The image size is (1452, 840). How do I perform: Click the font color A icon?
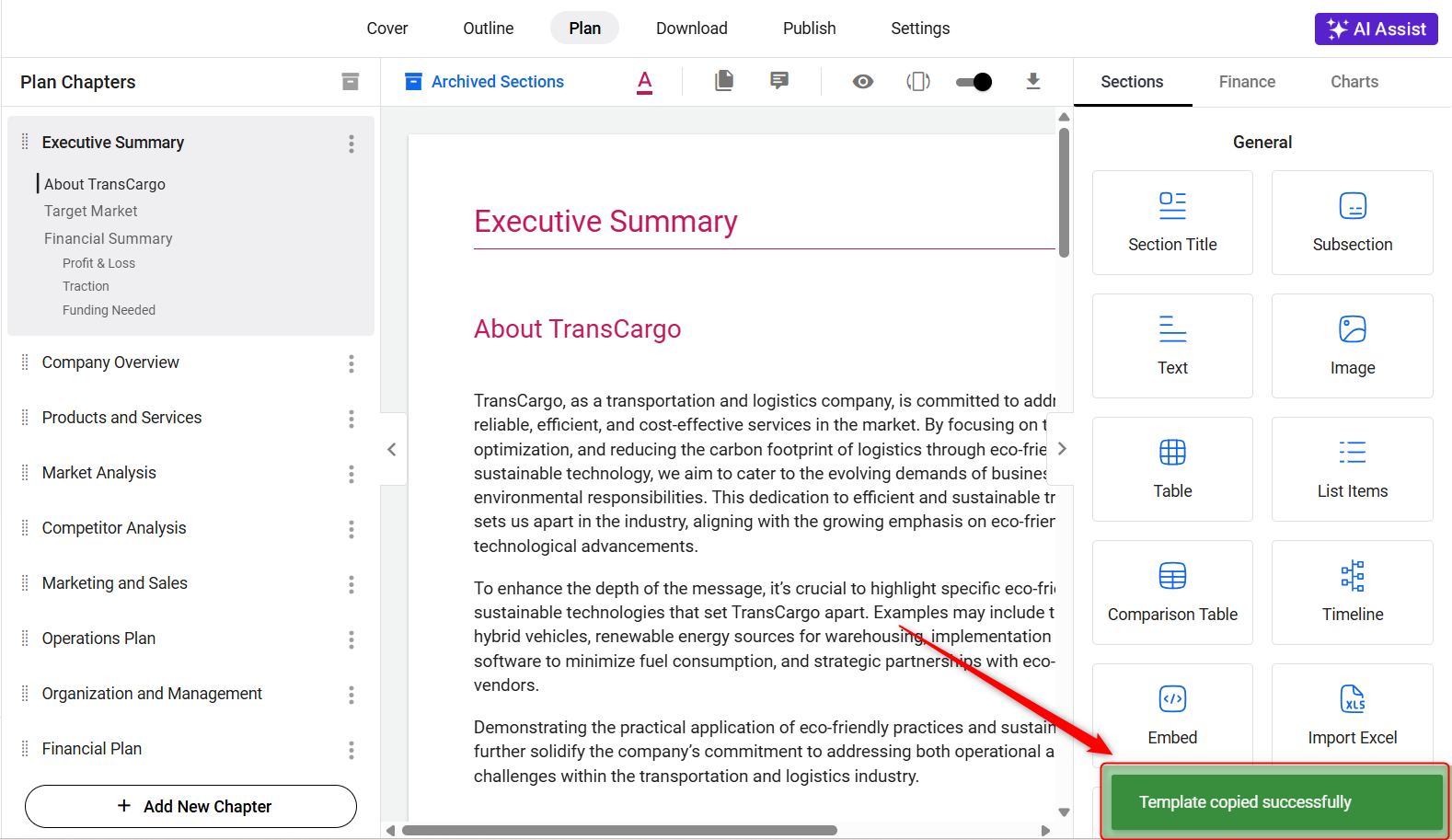(645, 82)
